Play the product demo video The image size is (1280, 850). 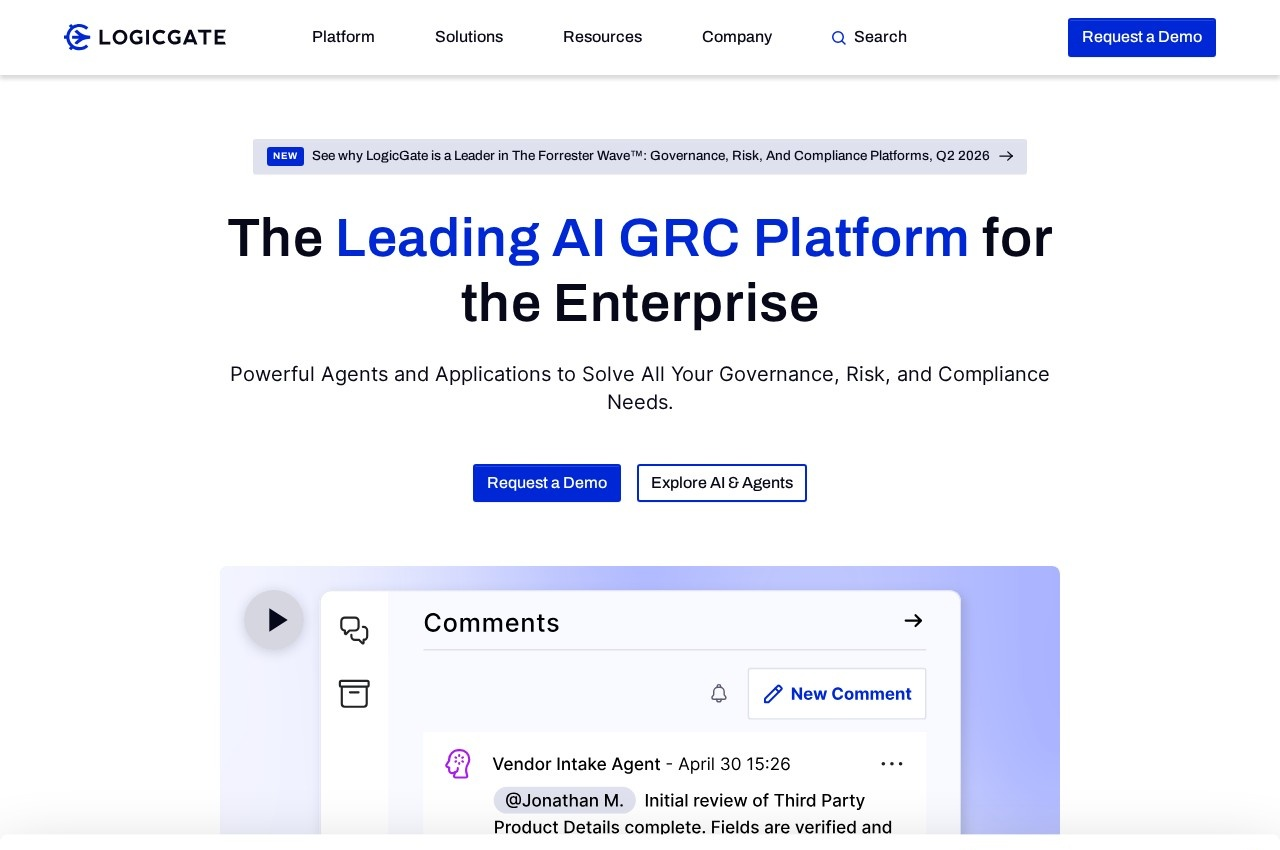pos(274,620)
